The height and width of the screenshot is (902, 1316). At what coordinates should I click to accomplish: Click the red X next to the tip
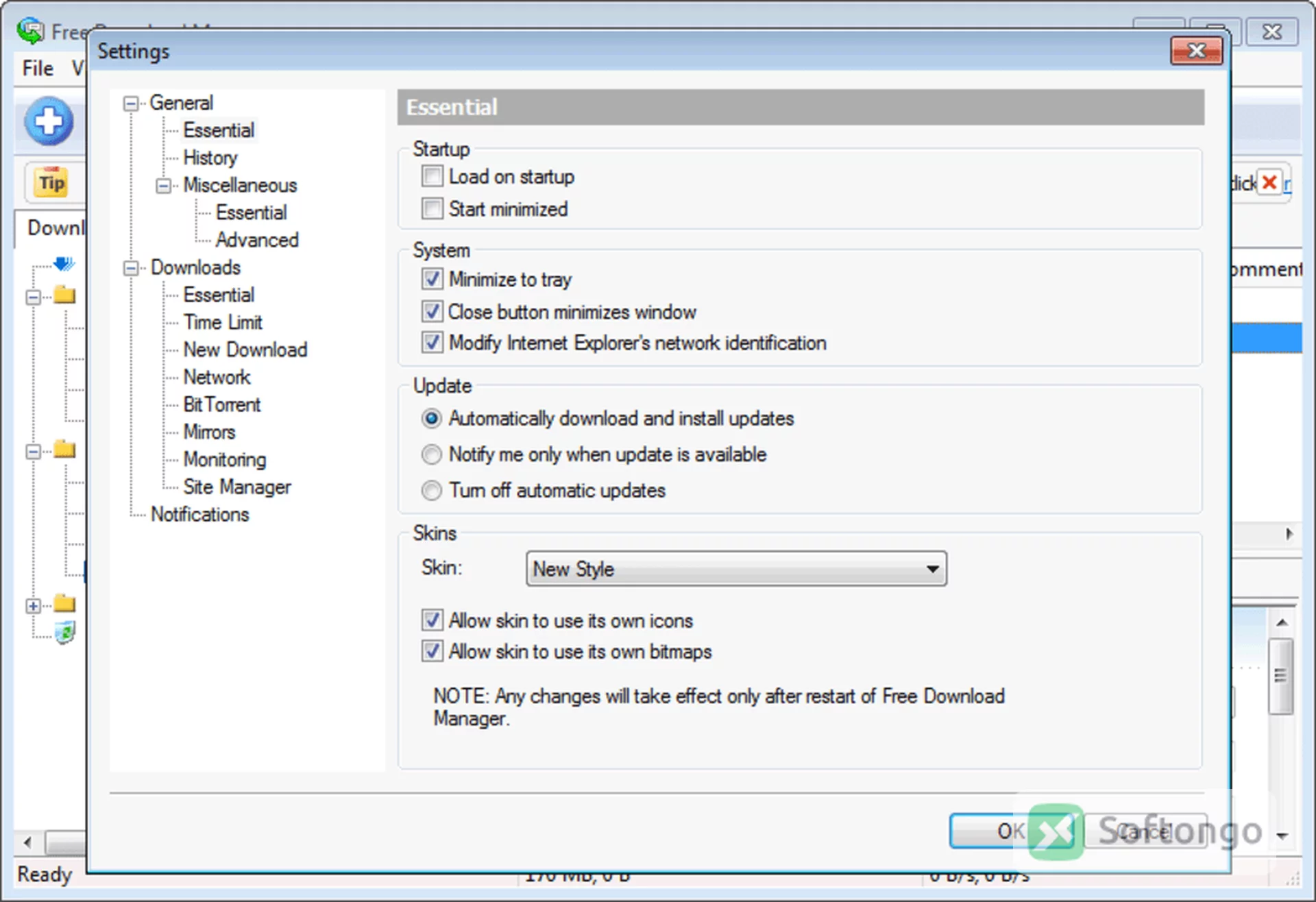1269,182
